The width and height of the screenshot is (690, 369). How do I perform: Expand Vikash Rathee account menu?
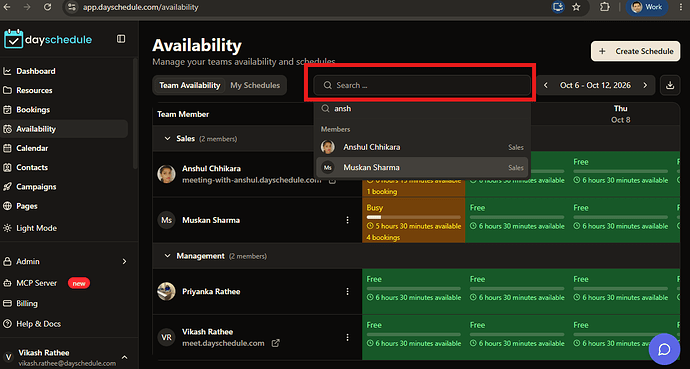tap(124, 357)
